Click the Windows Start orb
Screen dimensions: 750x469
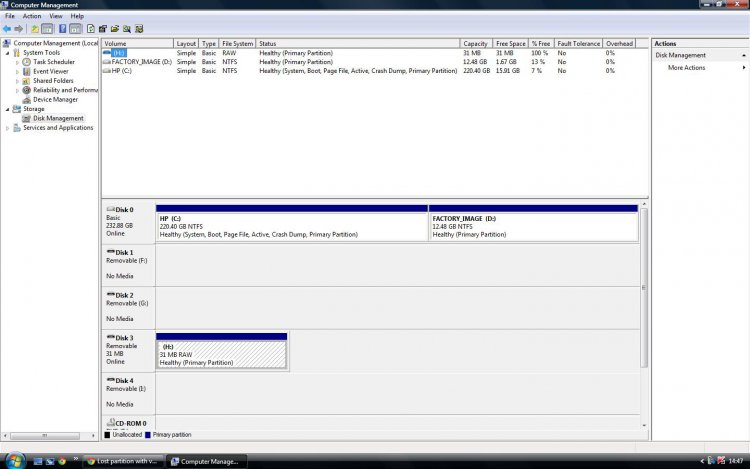[x=13, y=461]
